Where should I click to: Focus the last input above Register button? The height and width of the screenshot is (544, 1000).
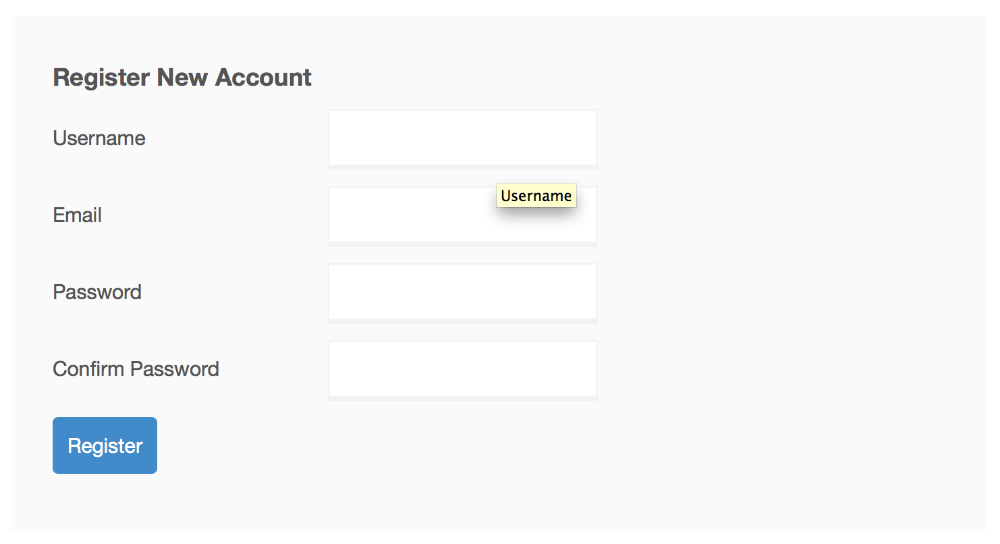click(x=462, y=369)
